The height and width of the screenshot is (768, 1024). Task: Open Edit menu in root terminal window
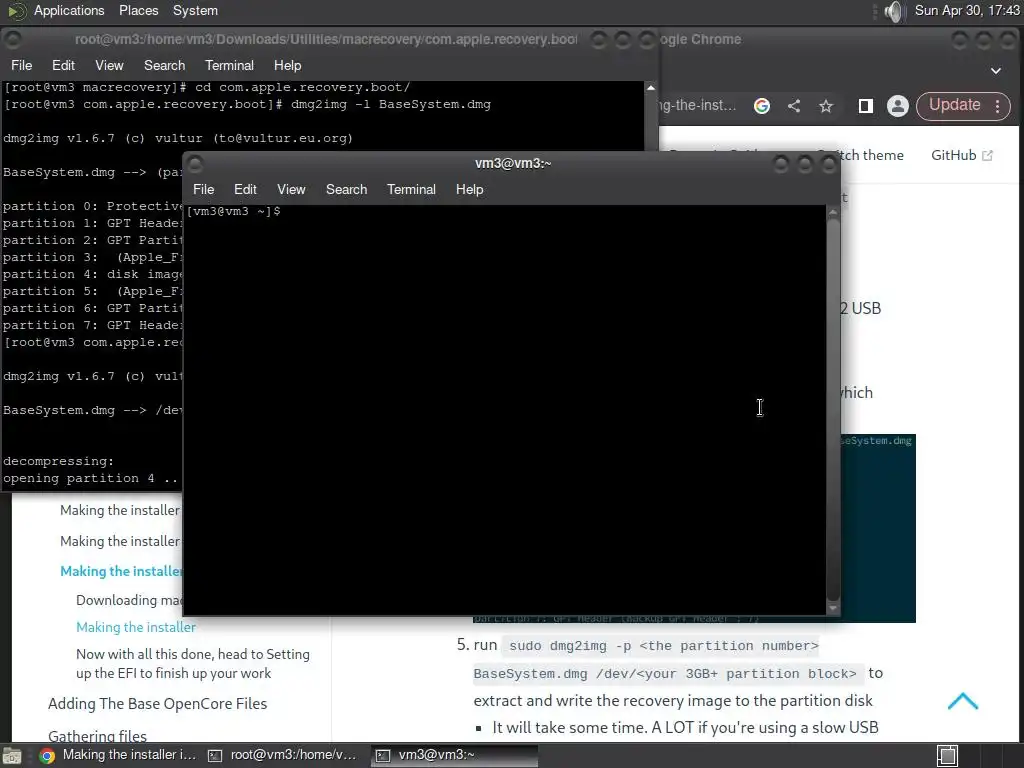63,65
